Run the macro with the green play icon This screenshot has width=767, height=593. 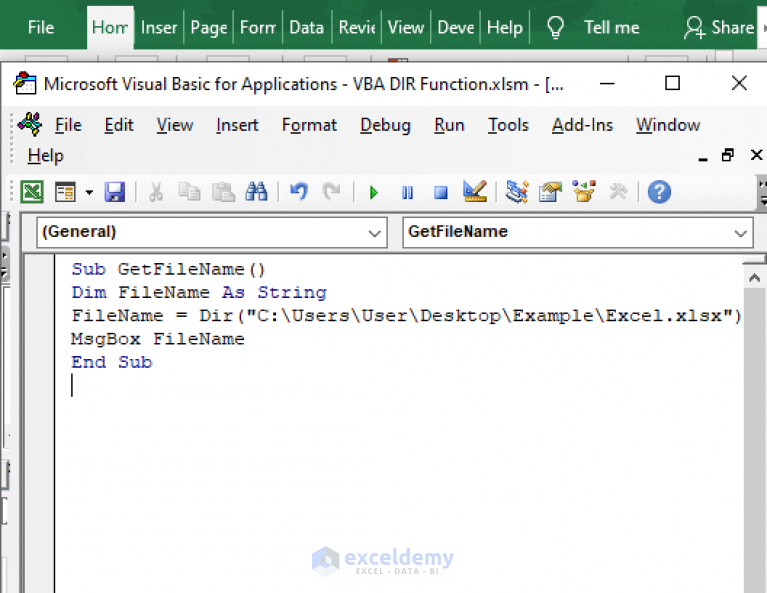pos(374,192)
